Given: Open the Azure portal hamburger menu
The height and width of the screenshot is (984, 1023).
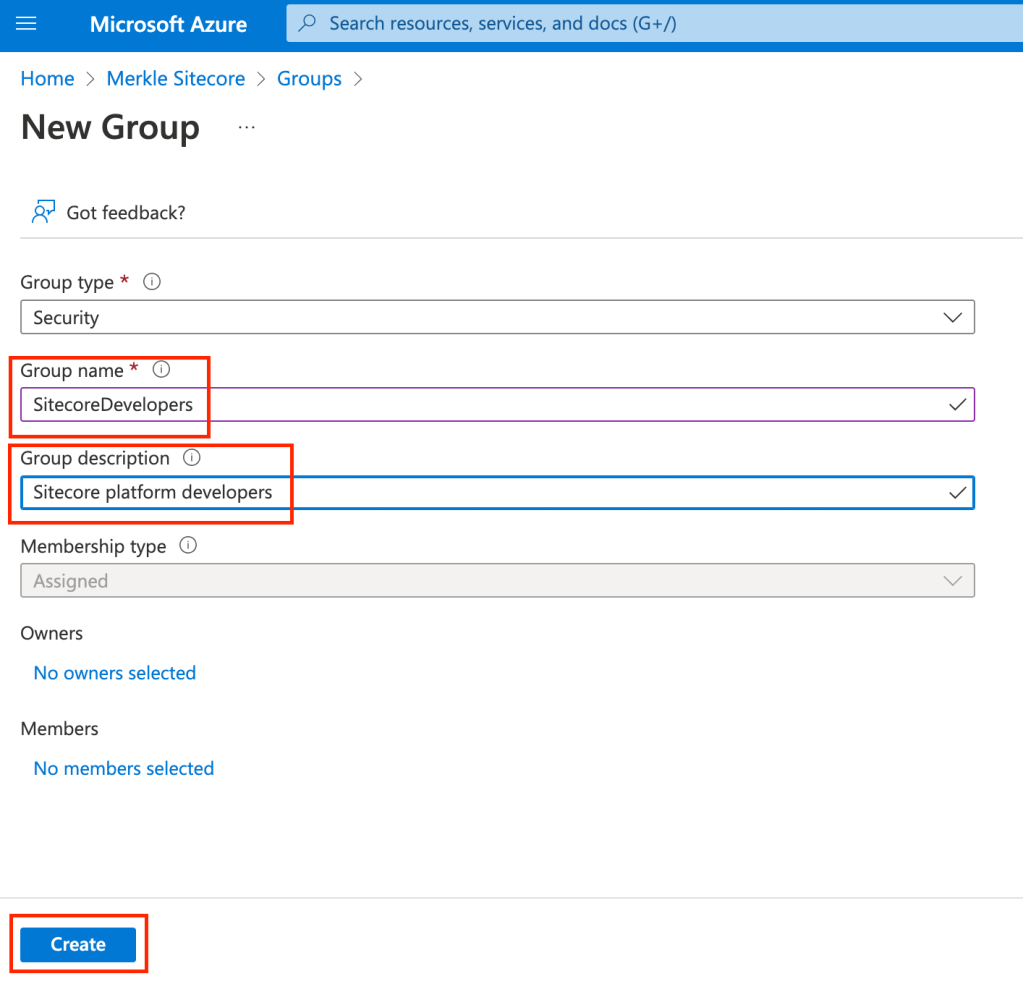Looking at the screenshot, I should pos(26,24).
